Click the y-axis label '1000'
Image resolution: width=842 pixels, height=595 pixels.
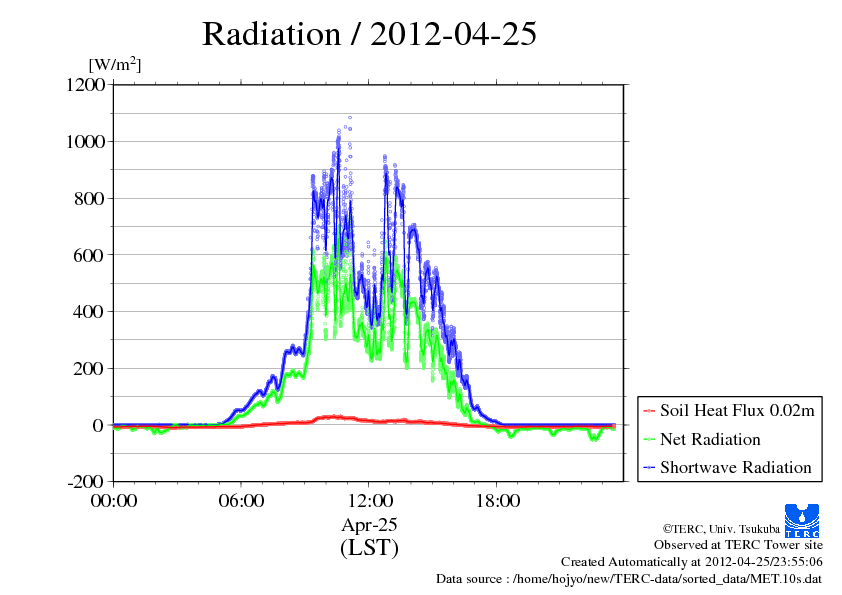click(x=85, y=142)
